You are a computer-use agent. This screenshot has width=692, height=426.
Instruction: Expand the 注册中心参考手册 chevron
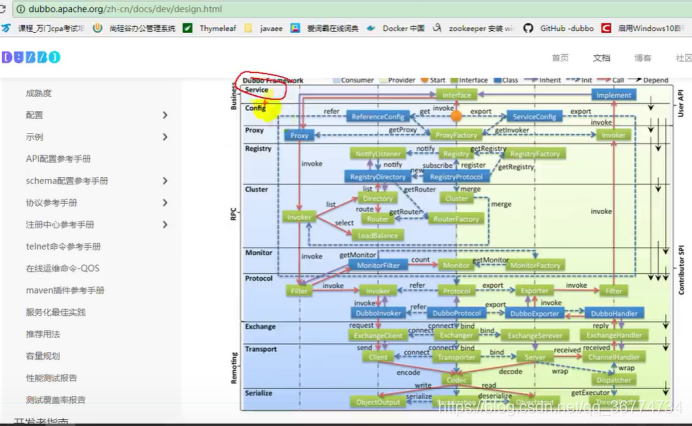[165, 225]
